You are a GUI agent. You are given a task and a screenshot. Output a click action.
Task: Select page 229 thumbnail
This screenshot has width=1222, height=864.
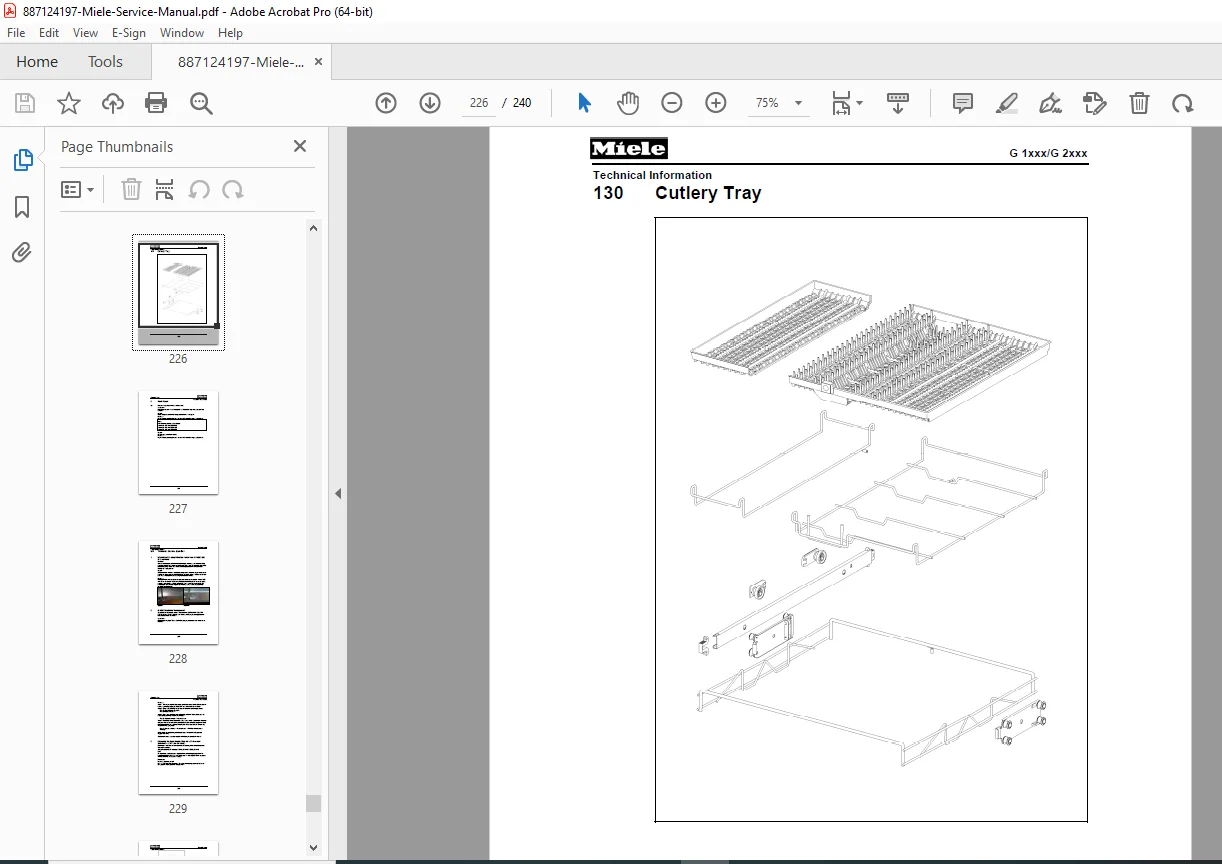178,742
